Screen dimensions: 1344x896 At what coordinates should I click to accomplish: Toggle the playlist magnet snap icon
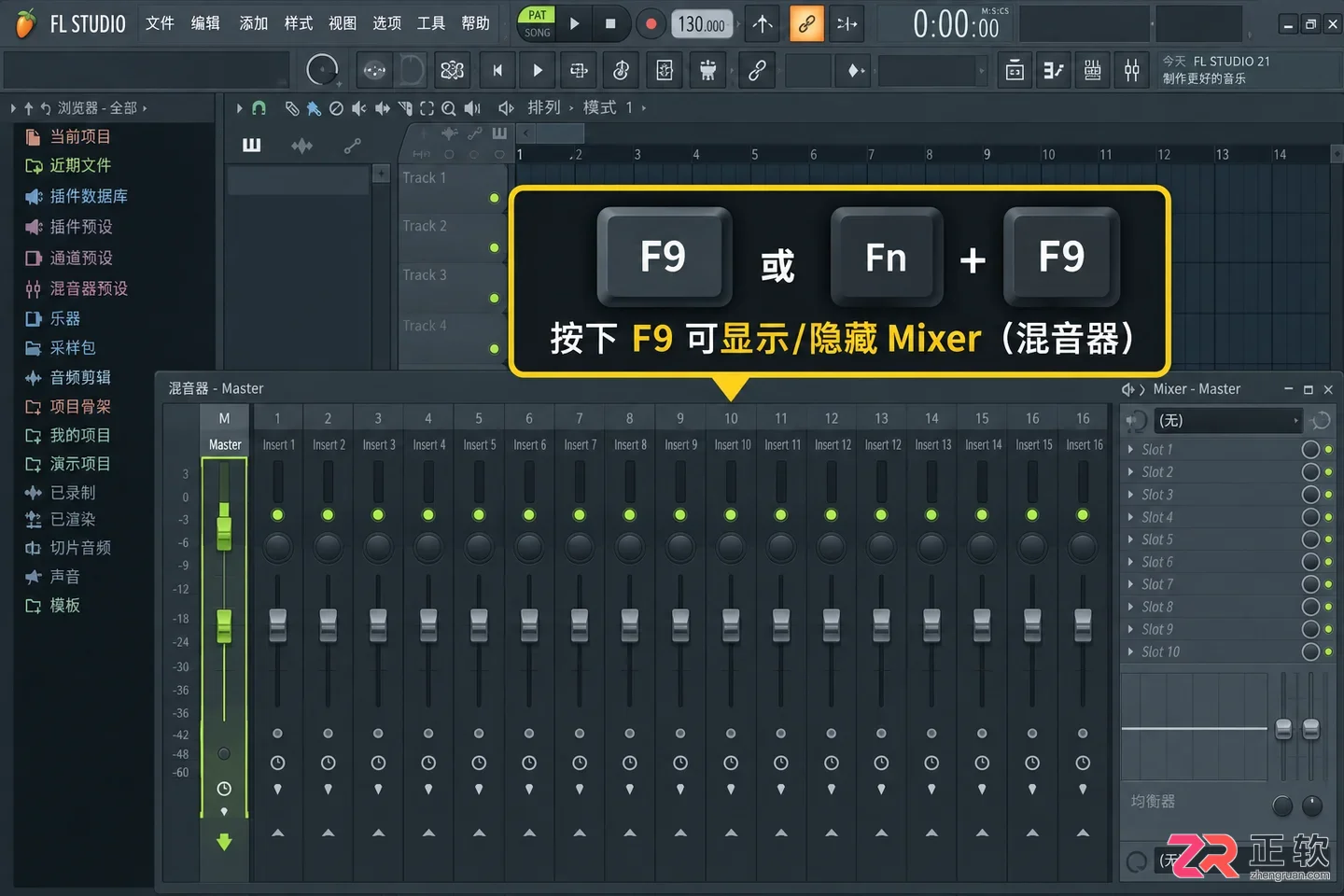259,108
